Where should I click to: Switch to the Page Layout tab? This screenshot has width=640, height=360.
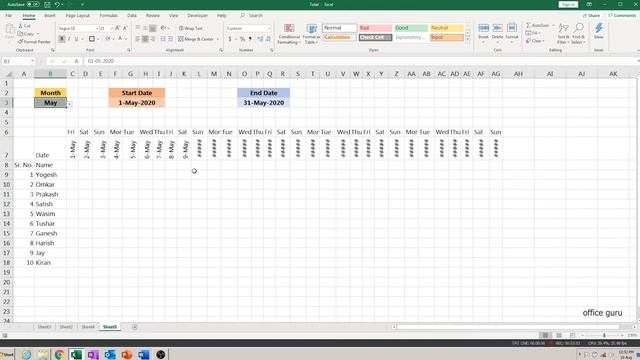click(78, 16)
